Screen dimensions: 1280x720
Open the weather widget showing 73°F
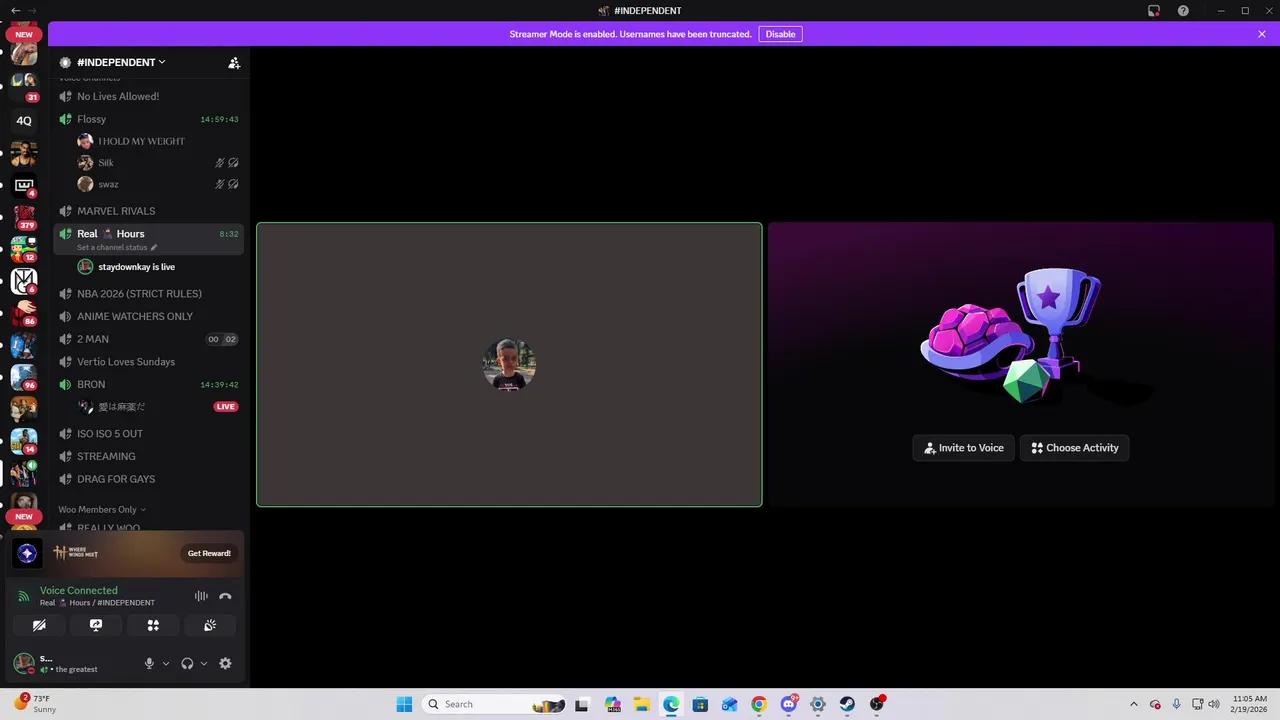coord(37,704)
